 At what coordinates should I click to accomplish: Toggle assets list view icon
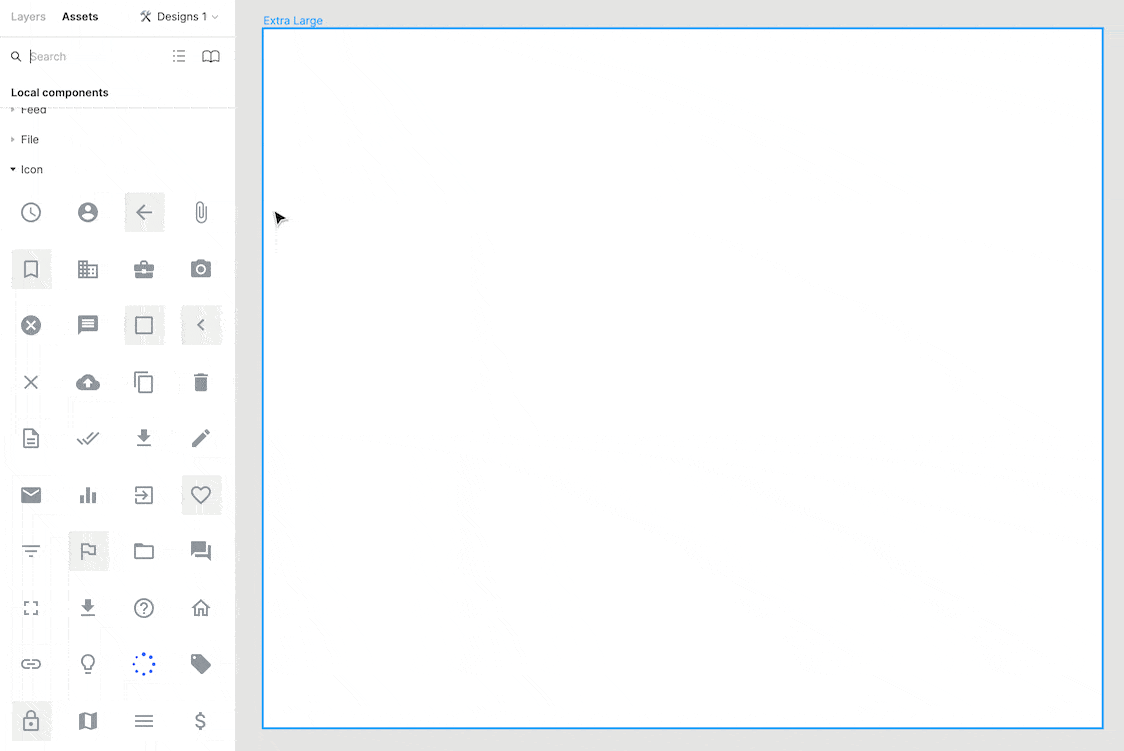[179, 56]
